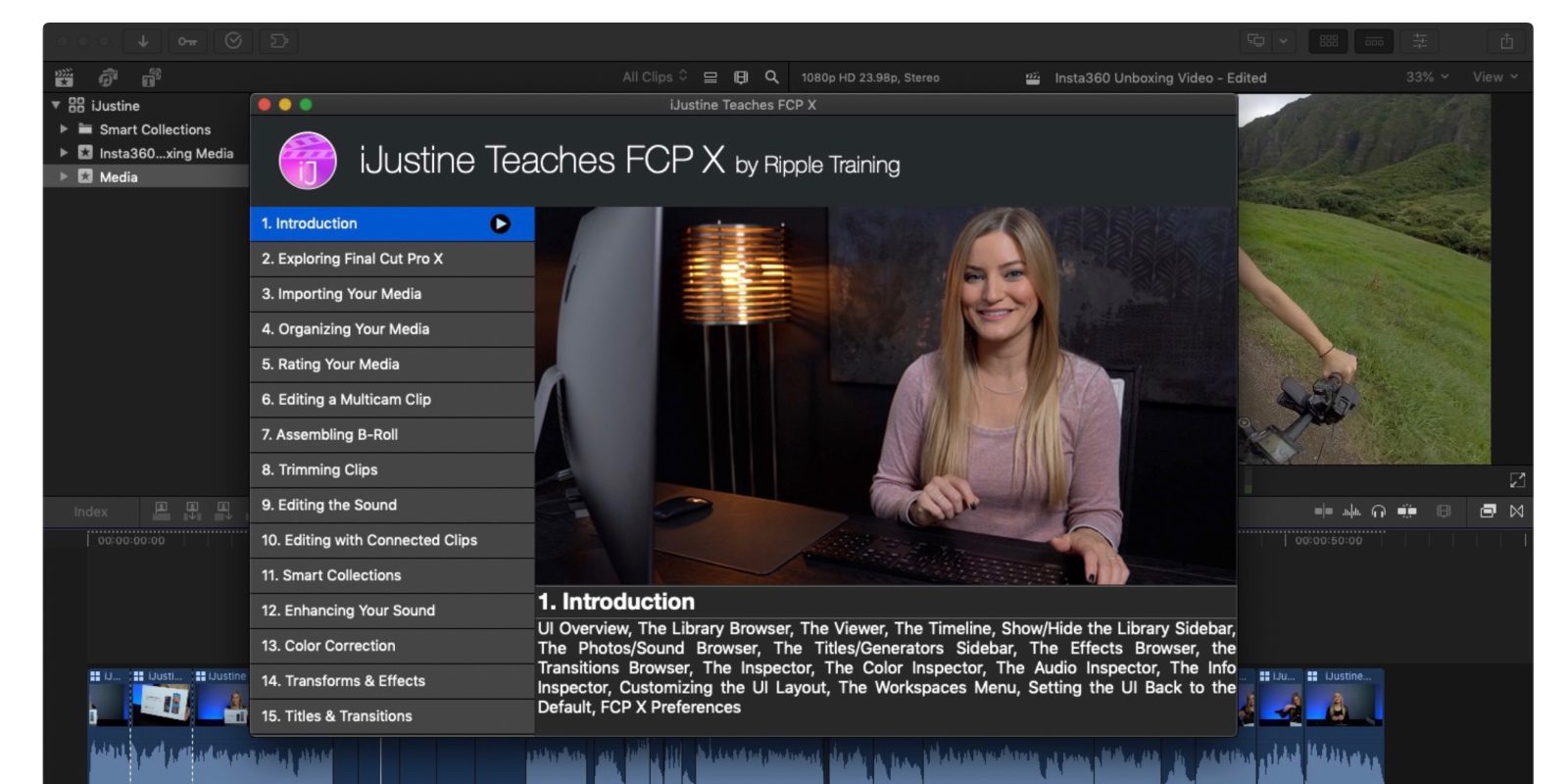Image resolution: width=1568 pixels, height=784 pixels.
Task: Select lesson 6. Editing a Multicam Clip
Action: [346, 400]
